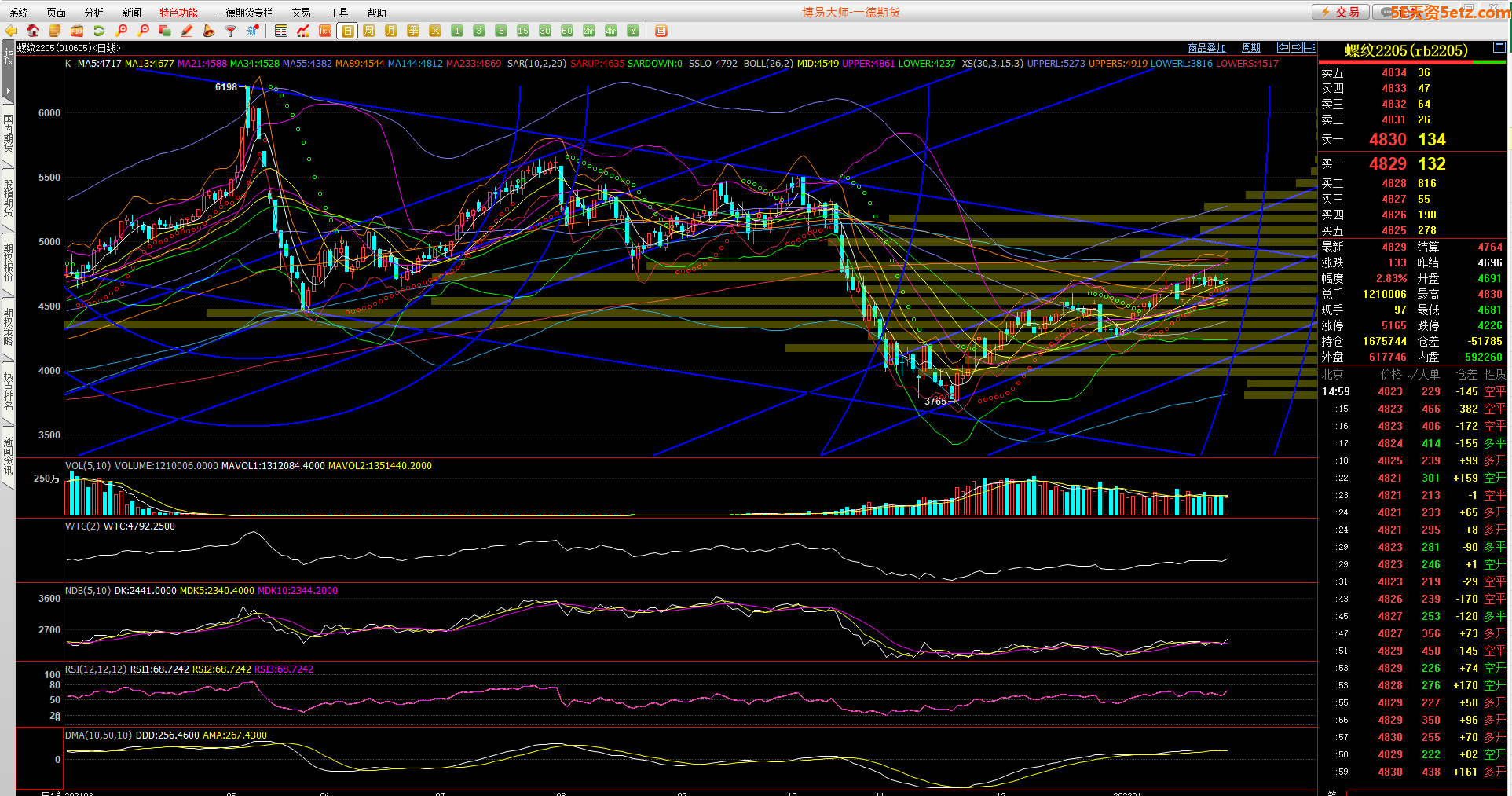This screenshot has width=1512, height=796.
Task: Click the 商品叠加 overlay link
Action: pos(1206,48)
